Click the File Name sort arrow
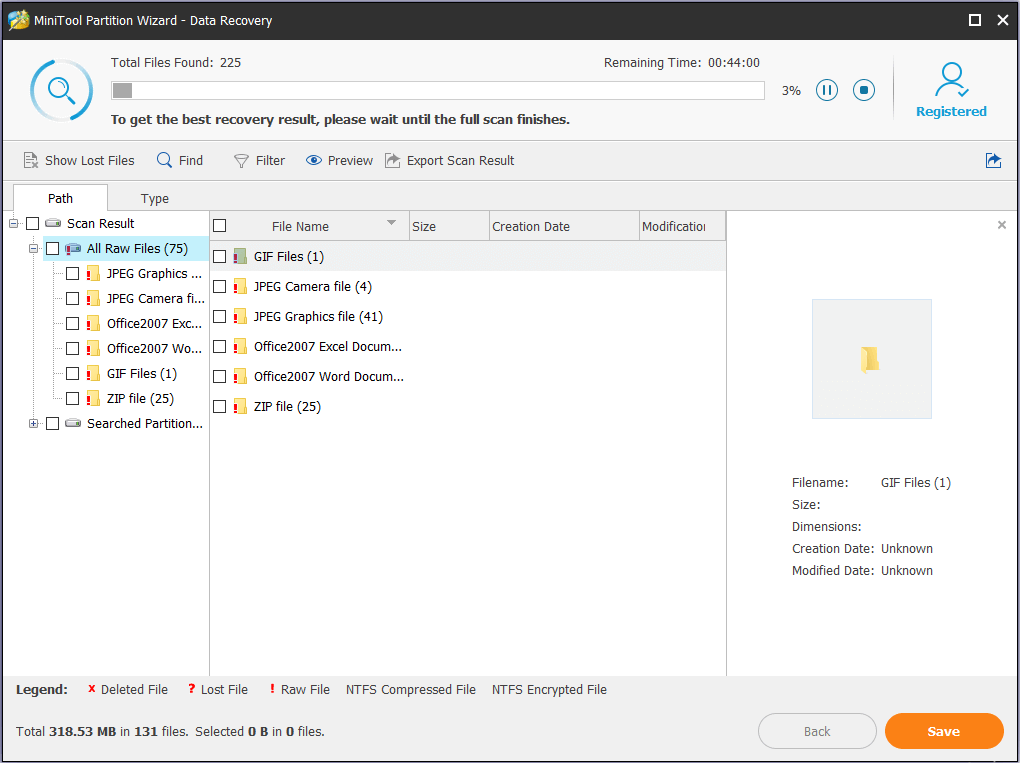 pyautogui.click(x=392, y=222)
